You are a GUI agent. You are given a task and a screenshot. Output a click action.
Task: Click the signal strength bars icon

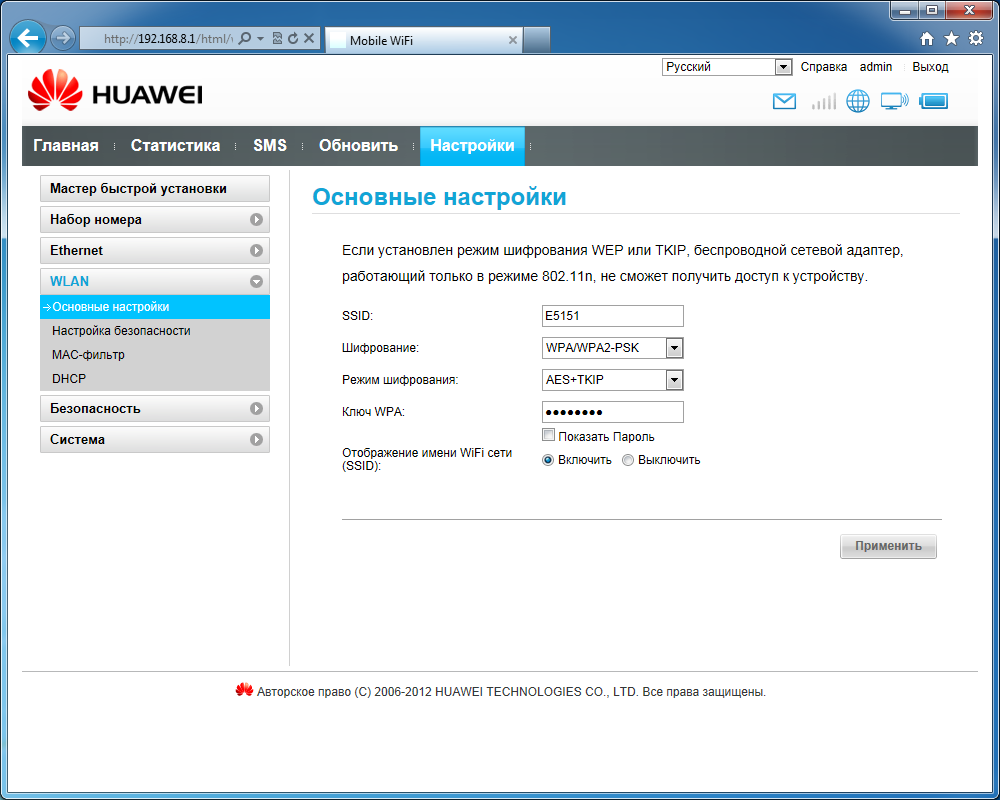click(823, 101)
